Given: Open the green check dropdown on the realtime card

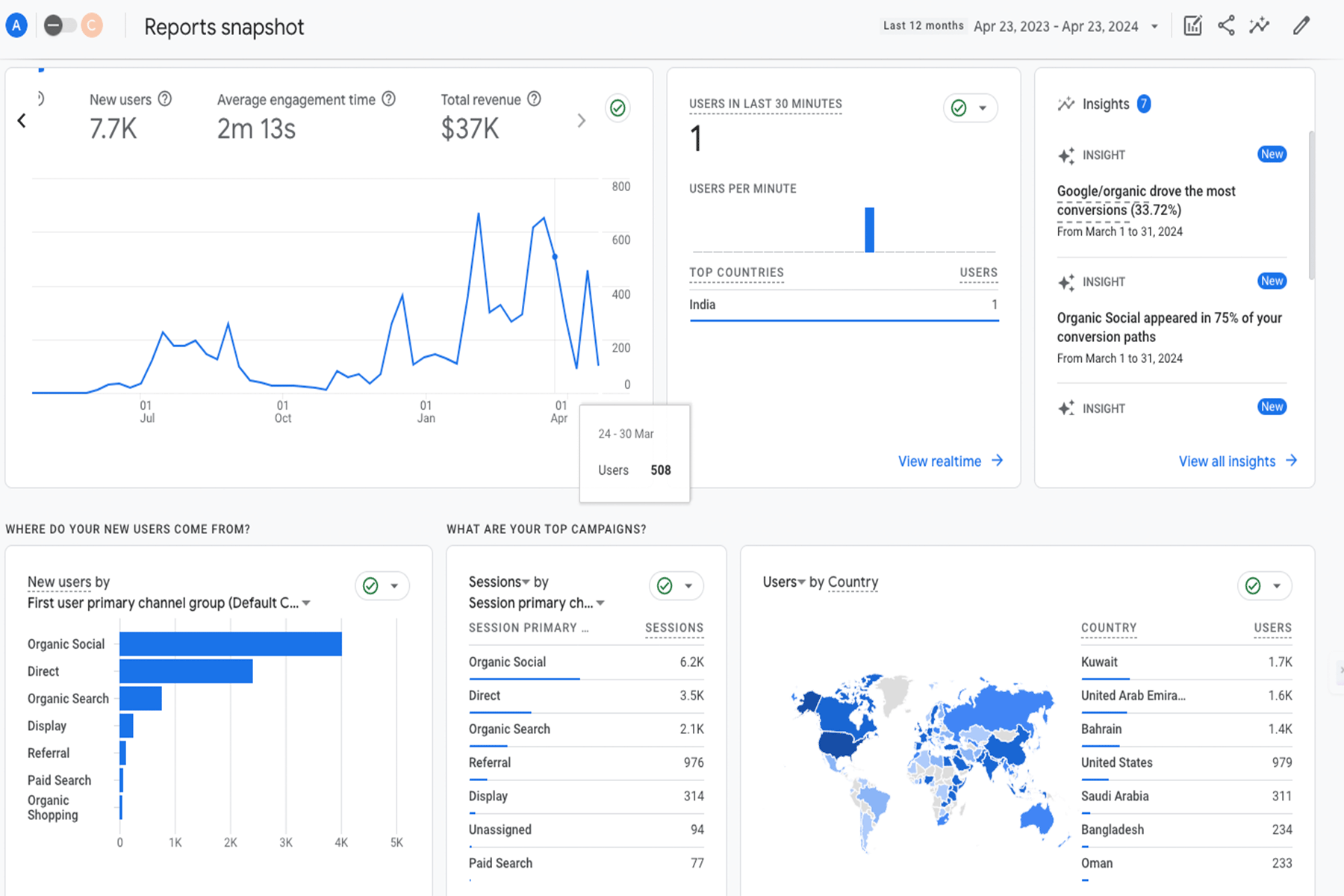Looking at the screenshot, I should pos(970,108).
